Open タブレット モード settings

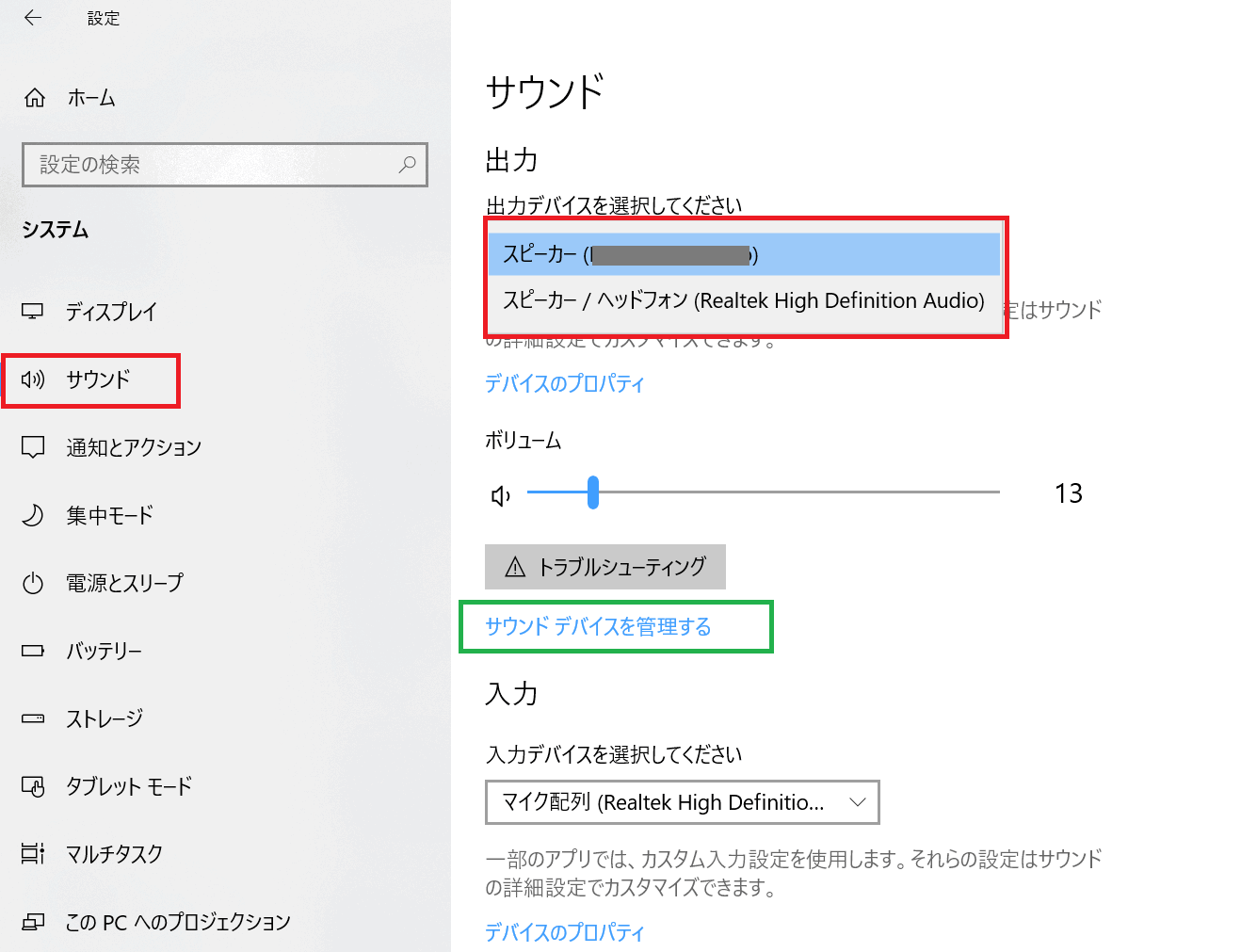(x=129, y=786)
